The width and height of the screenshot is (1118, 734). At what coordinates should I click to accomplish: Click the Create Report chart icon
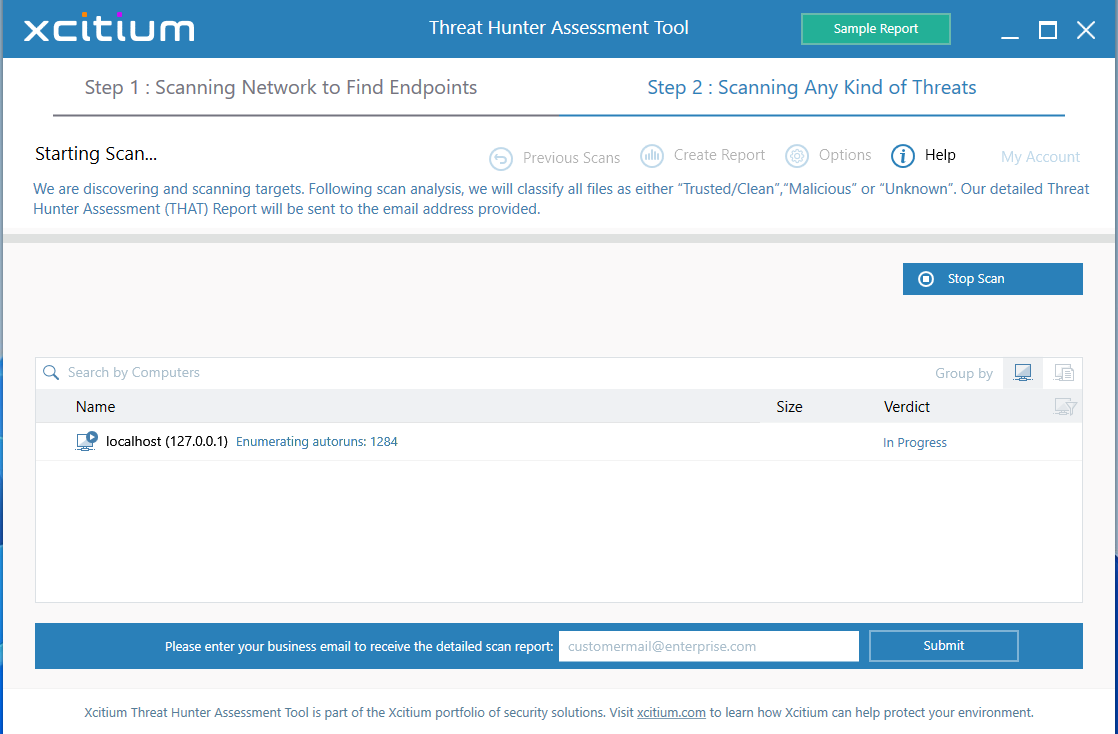(x=652, y=156)
